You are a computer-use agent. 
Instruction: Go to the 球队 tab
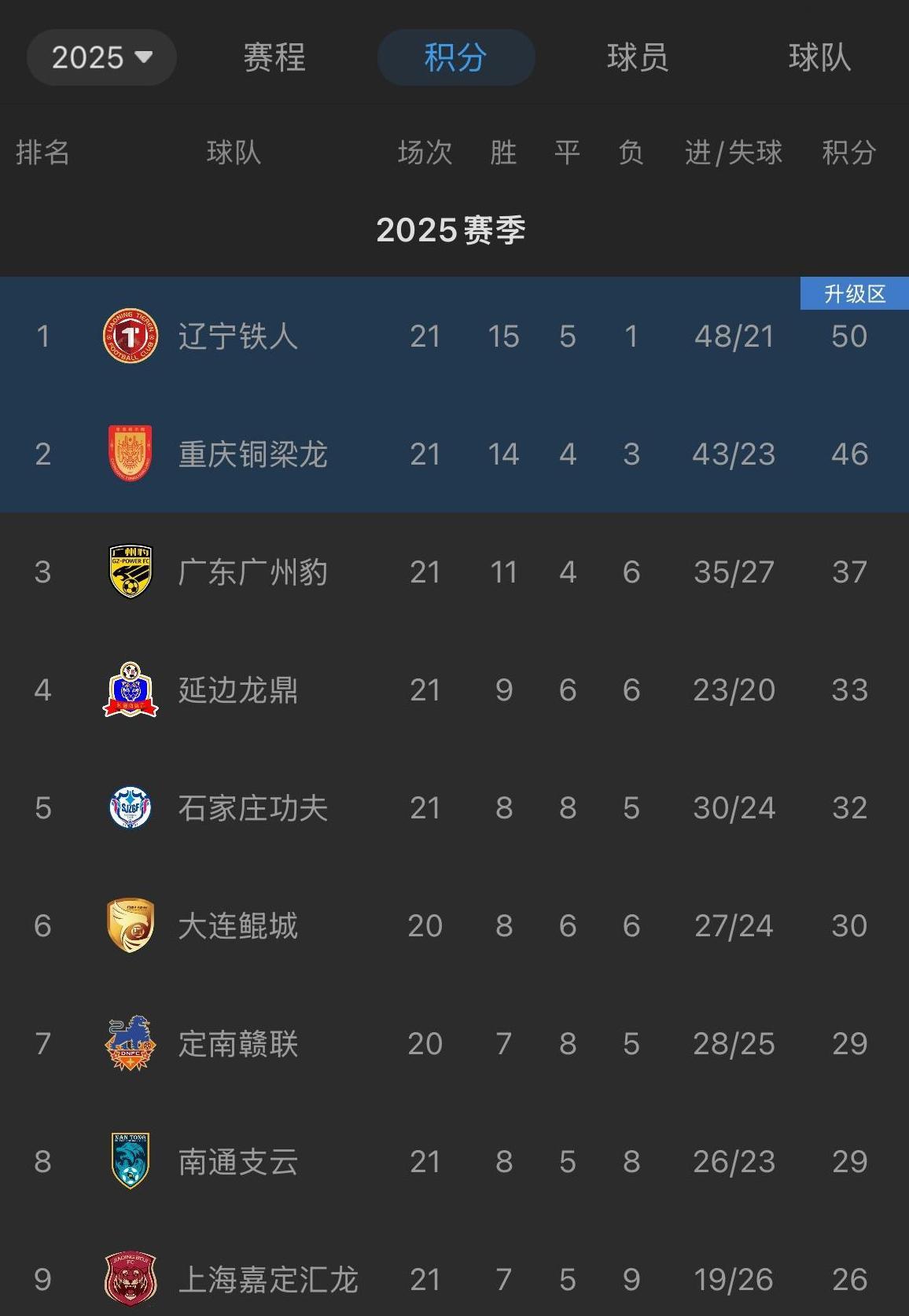click(x=819, y=57)
